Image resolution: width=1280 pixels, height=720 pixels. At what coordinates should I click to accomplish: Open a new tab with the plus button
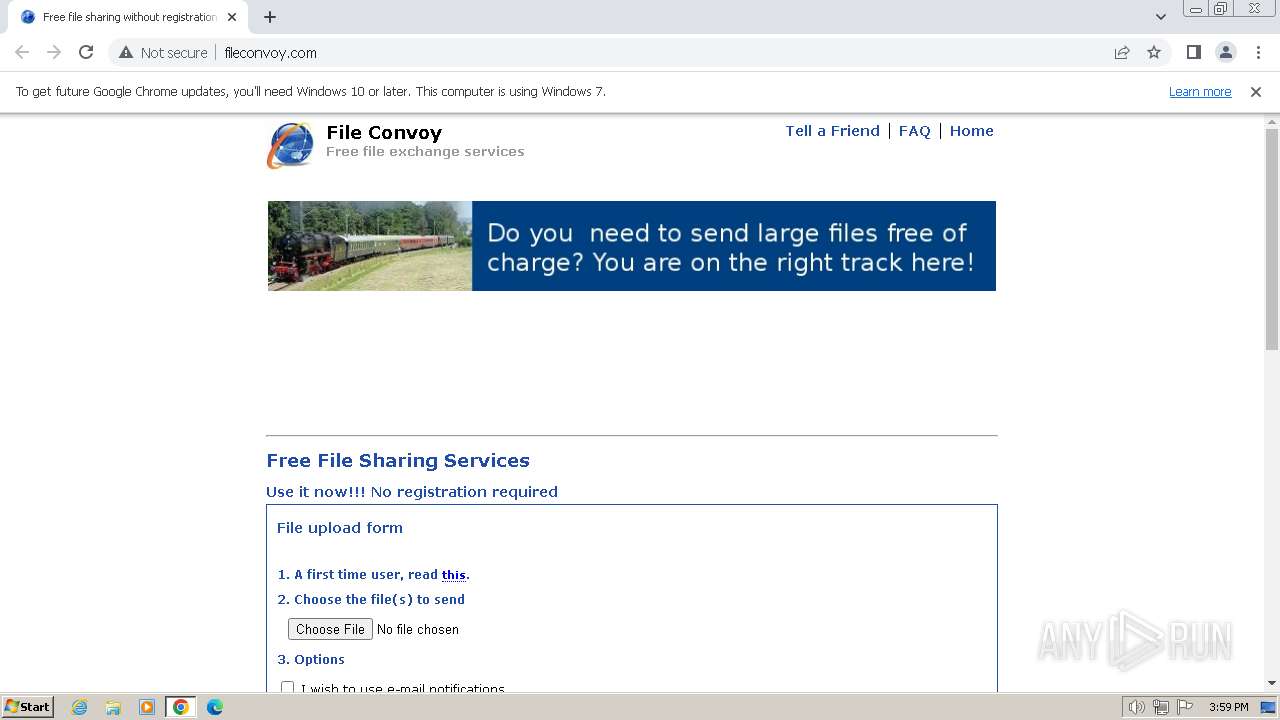pos(270,17)
